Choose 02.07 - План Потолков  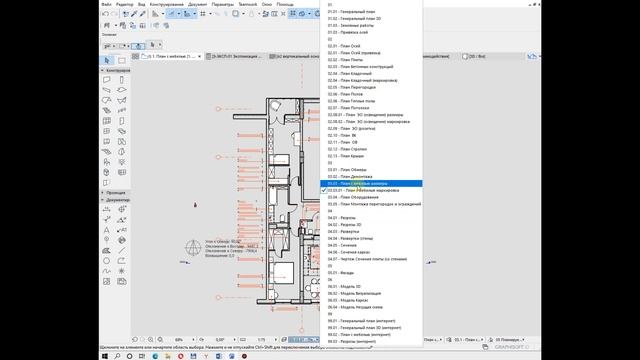(371, 108)
